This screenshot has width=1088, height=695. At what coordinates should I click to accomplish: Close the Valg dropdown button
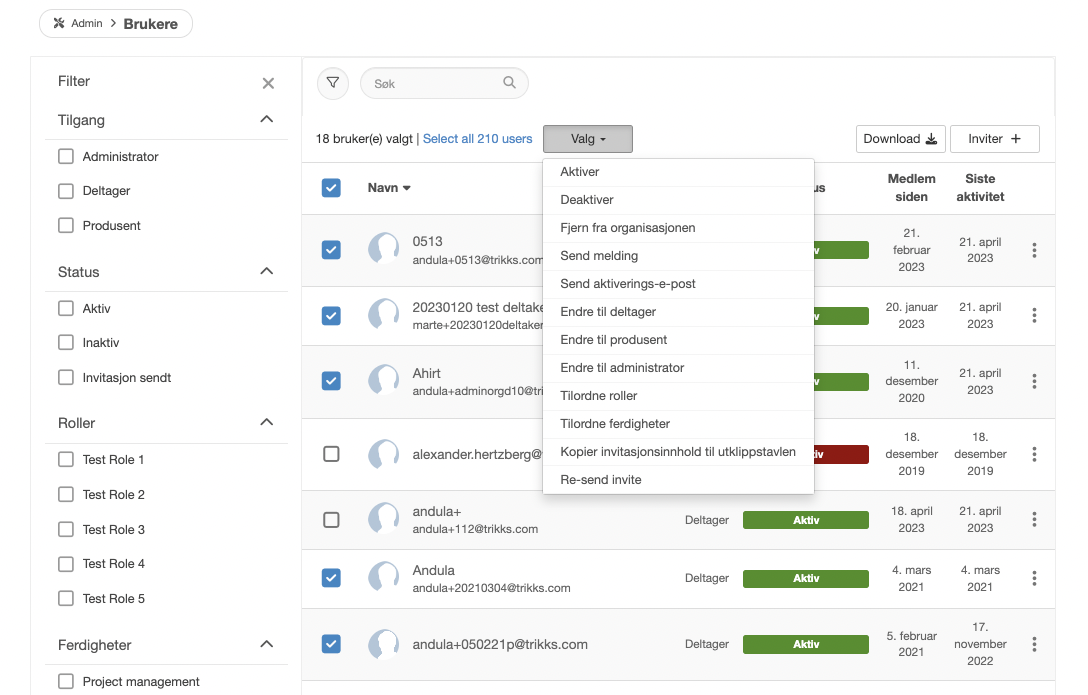588,139
